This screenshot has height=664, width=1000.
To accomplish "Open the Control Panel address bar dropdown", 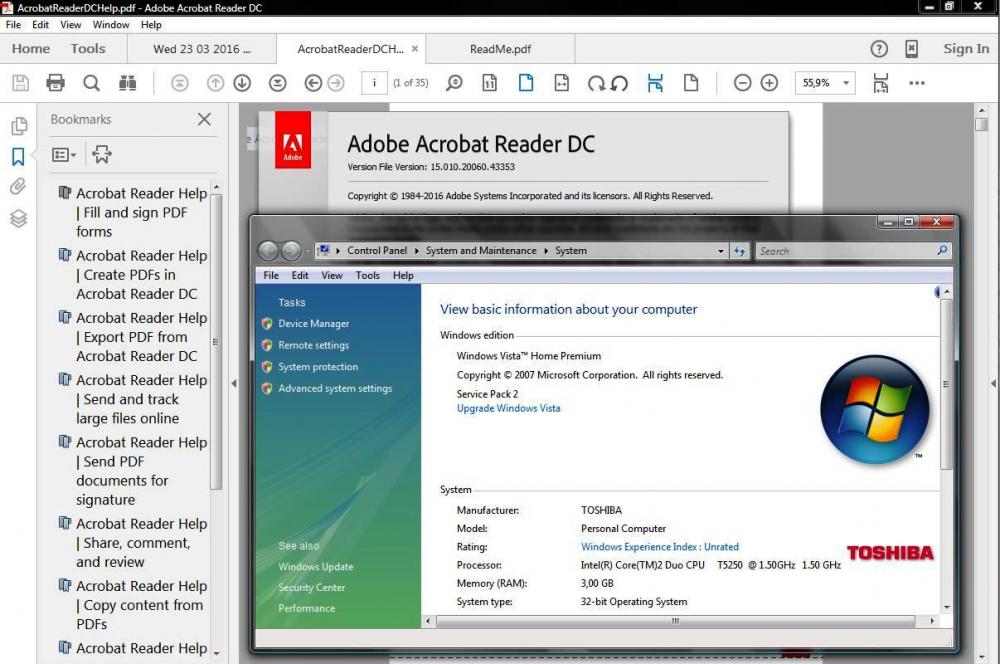I will (x=721, y=251).
